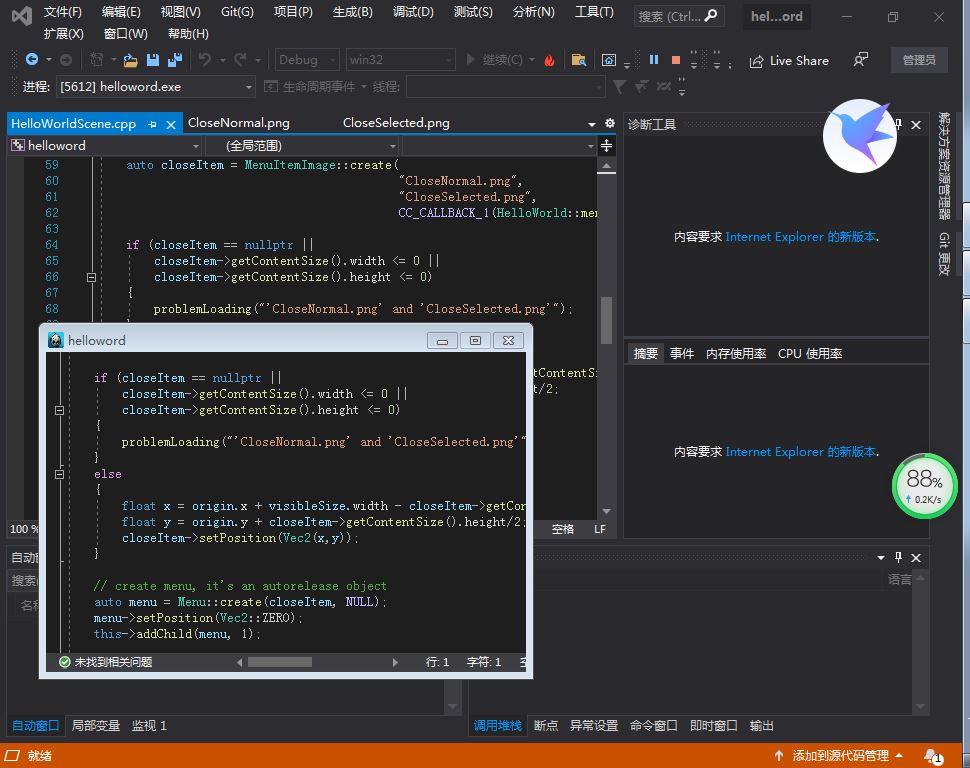970x768 pixels.
Task: Click the Send Feedback icon
Action: 860,60
